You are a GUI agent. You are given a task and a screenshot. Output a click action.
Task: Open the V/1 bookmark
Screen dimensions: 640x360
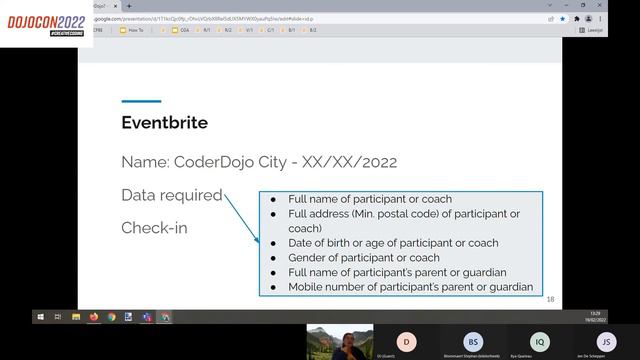point(246,30)
